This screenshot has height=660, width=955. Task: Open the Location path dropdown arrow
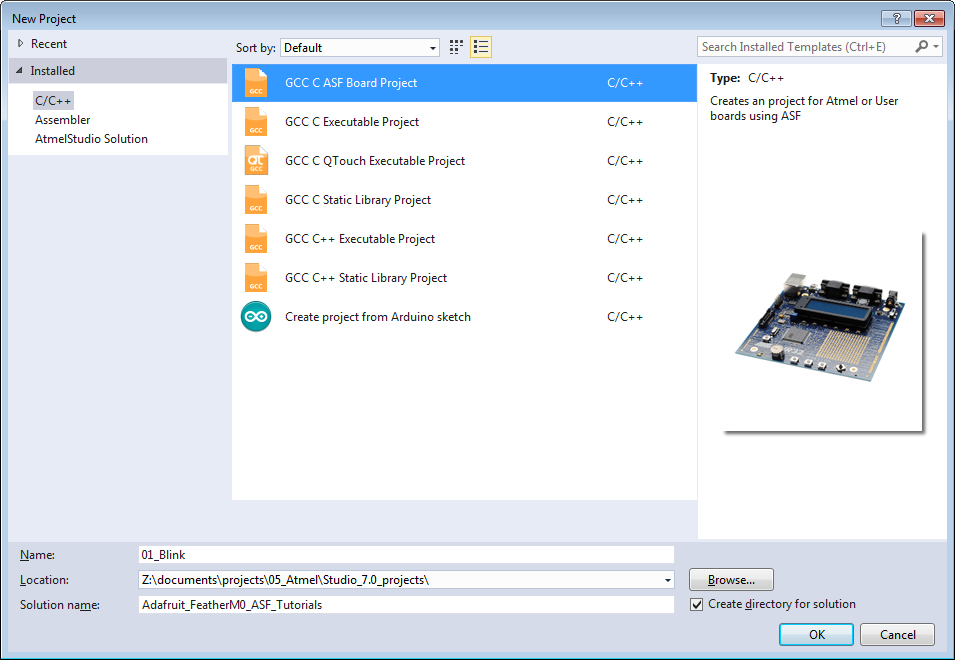(668, 580)
